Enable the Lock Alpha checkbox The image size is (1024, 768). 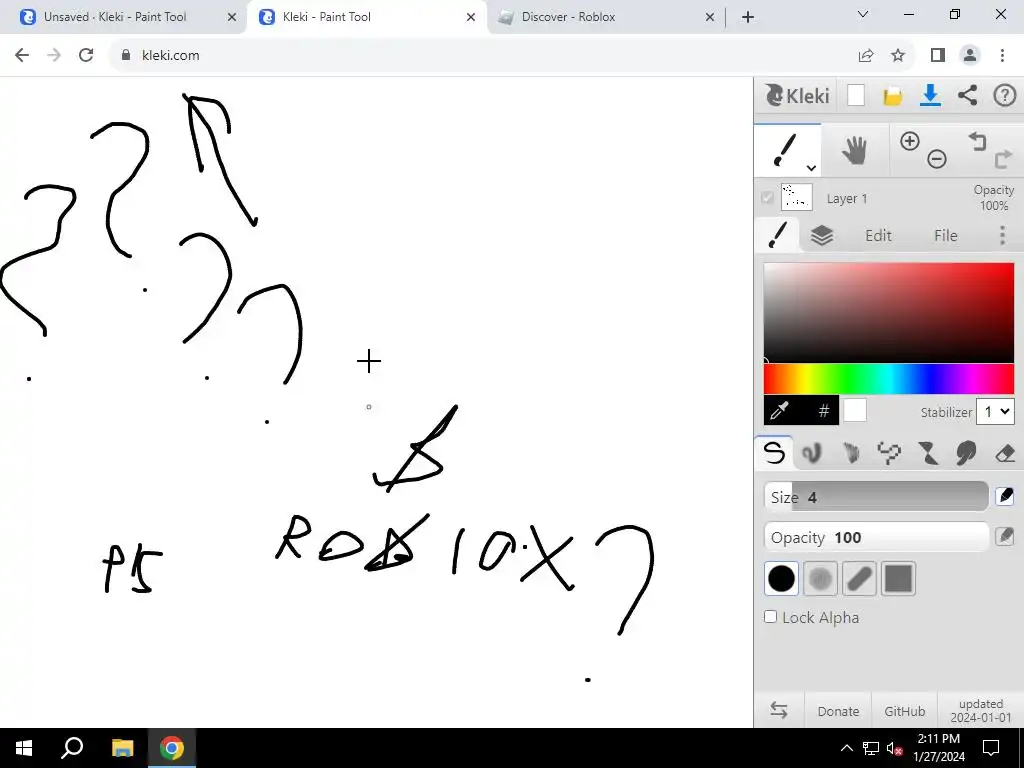(x=771, y=616)
